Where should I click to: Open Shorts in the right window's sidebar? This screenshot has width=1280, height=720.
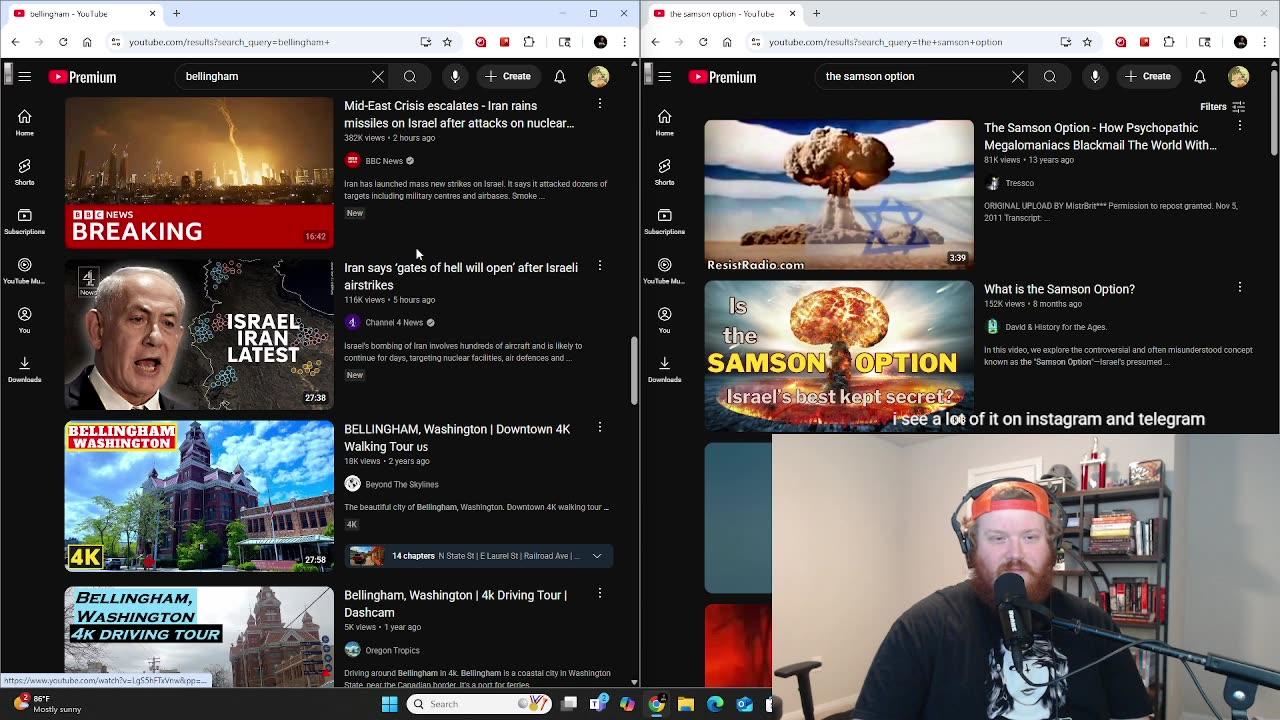[664, 172]
